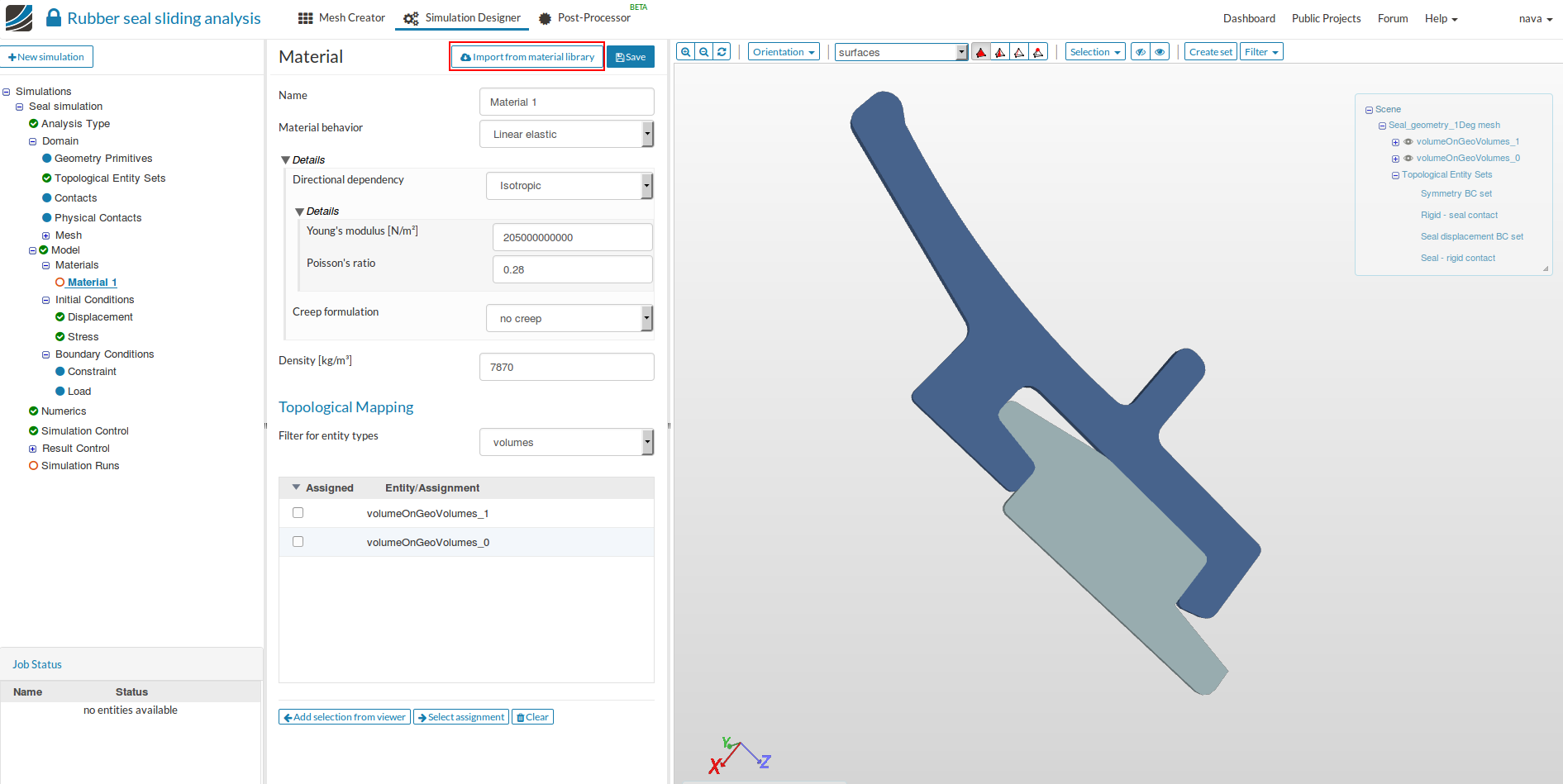Screen dimensions: 1563x784
Task: Select the second pyramid render mode icon
Action: [x=1000, y=52]
